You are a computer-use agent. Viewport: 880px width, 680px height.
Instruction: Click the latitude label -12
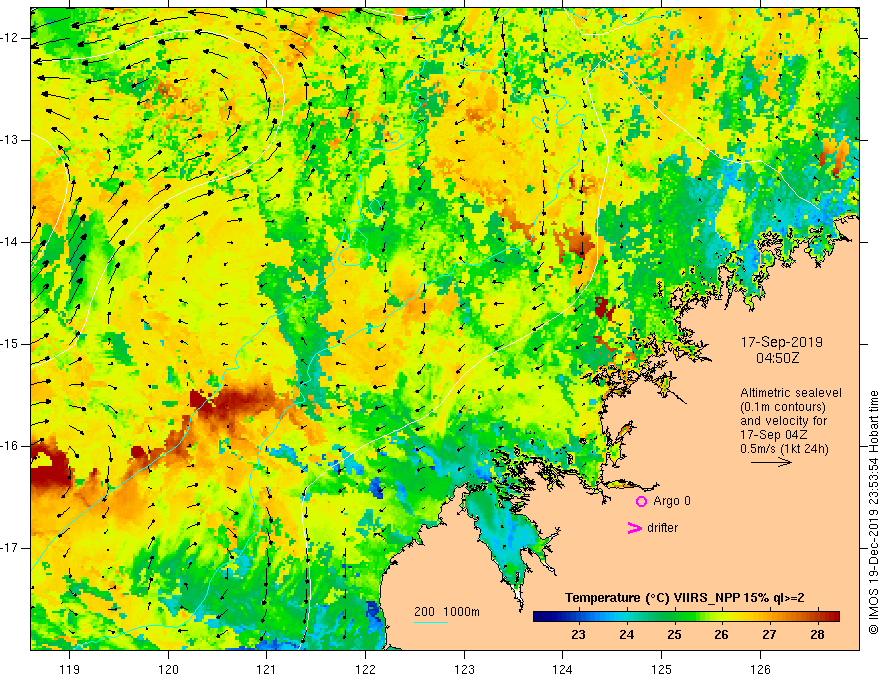point(10,38)
